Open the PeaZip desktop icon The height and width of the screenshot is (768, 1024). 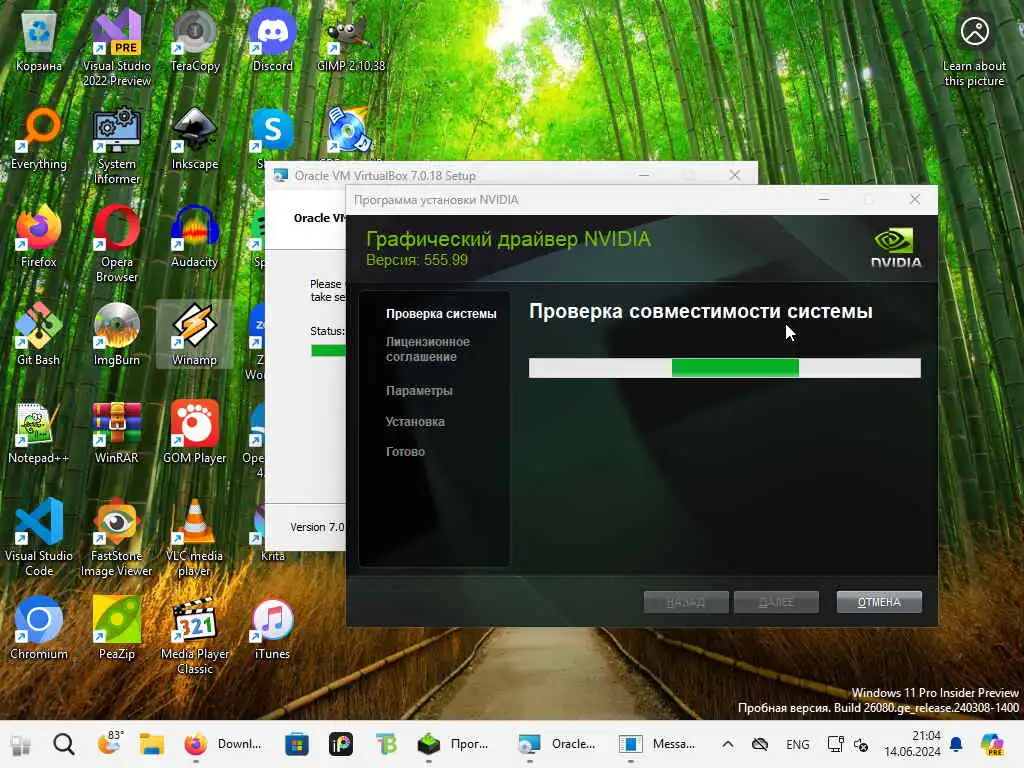pyautogui.click(x=116, y=629)
